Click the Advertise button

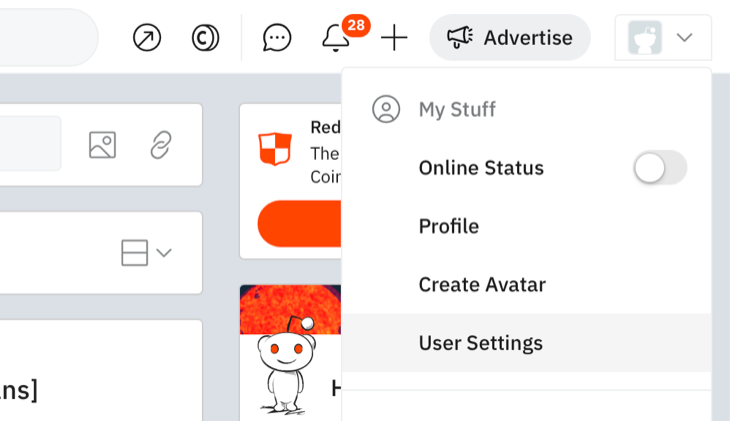(x=510, y=38)
